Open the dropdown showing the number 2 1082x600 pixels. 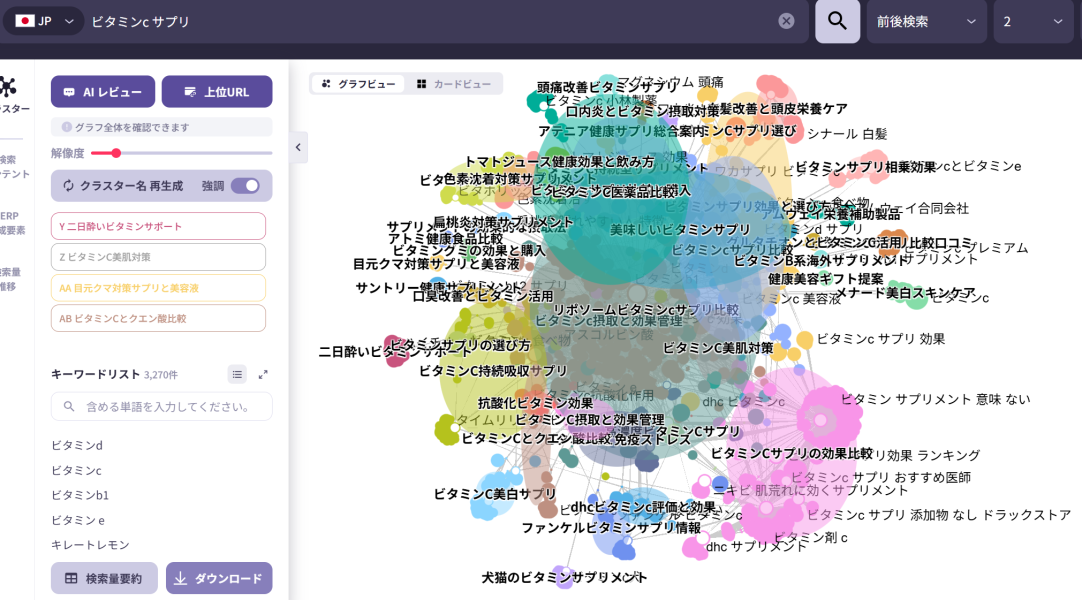tap(1033, 21)
